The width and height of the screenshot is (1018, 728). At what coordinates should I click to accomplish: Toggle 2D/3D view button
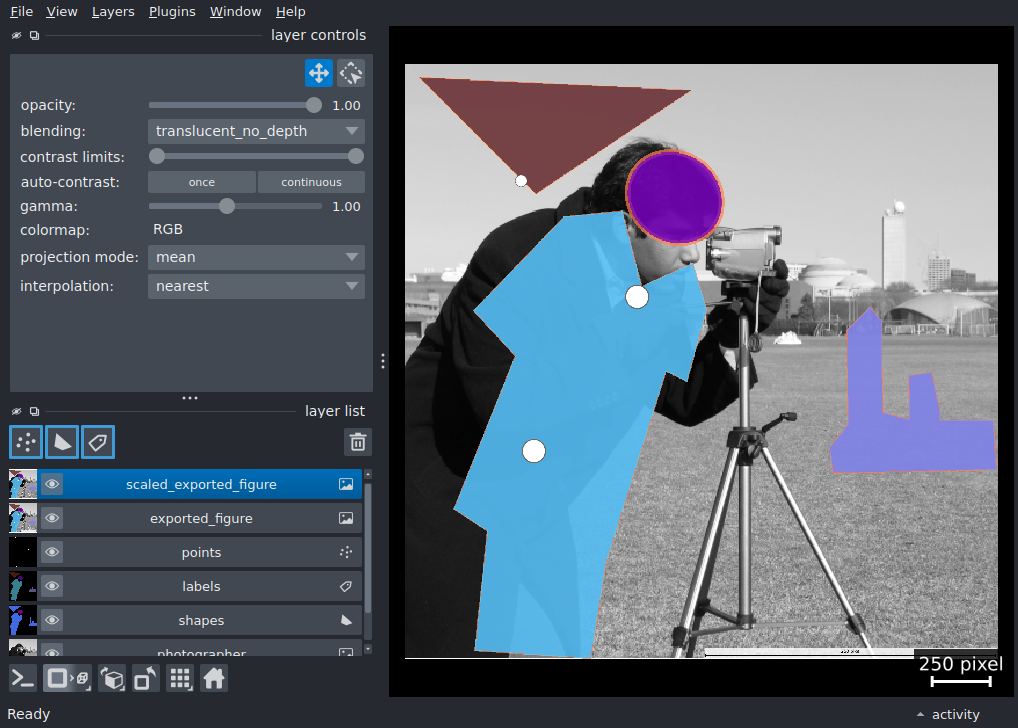[68, 679]
